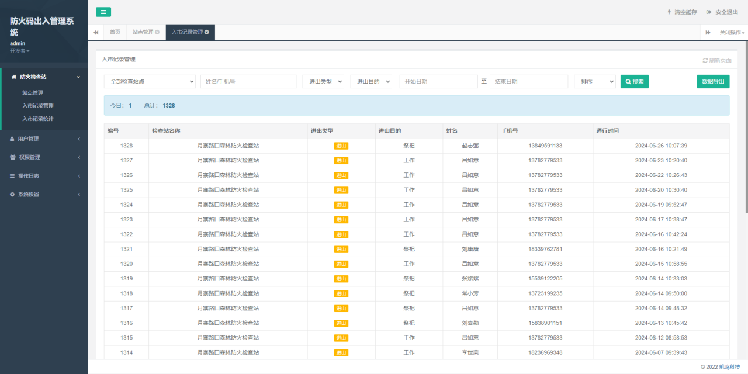Click the green 搜索 search button
Screen dimensions: 748x374
[634, 82]
